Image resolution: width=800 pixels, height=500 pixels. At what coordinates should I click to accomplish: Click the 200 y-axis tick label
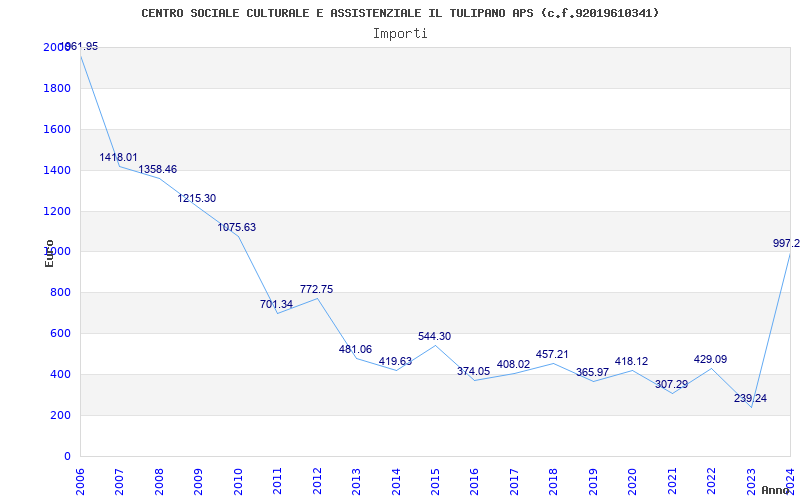63,415
